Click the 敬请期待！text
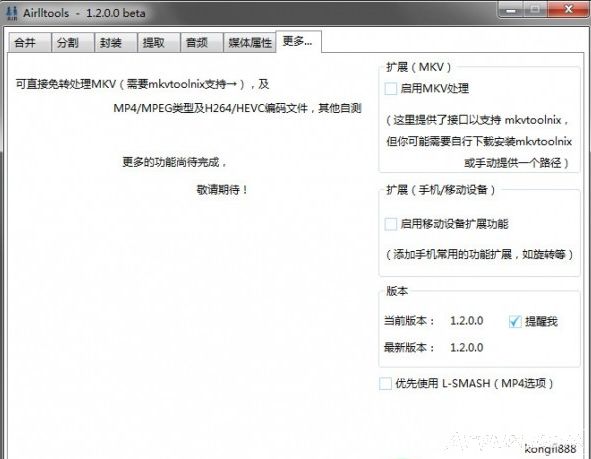Screen dimensions: 591x459 pos(222,190)
